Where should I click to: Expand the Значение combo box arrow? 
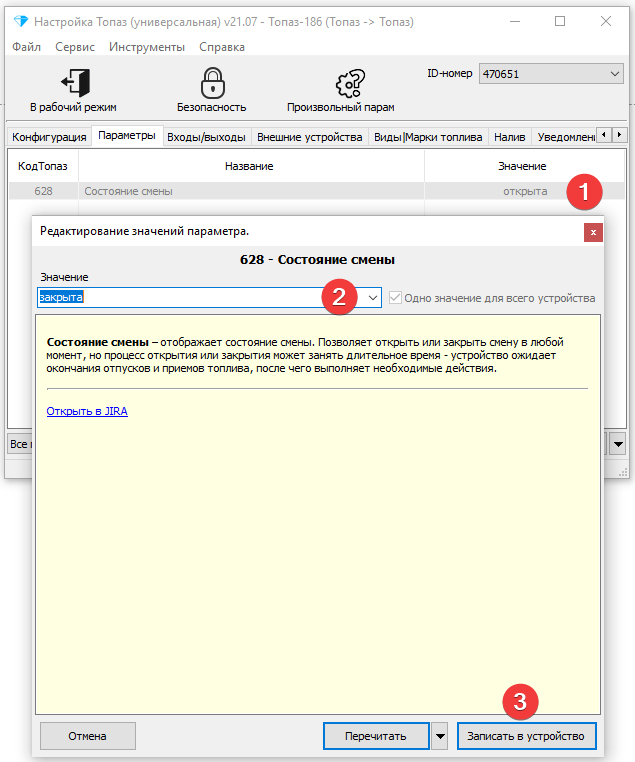click(373, 297)
